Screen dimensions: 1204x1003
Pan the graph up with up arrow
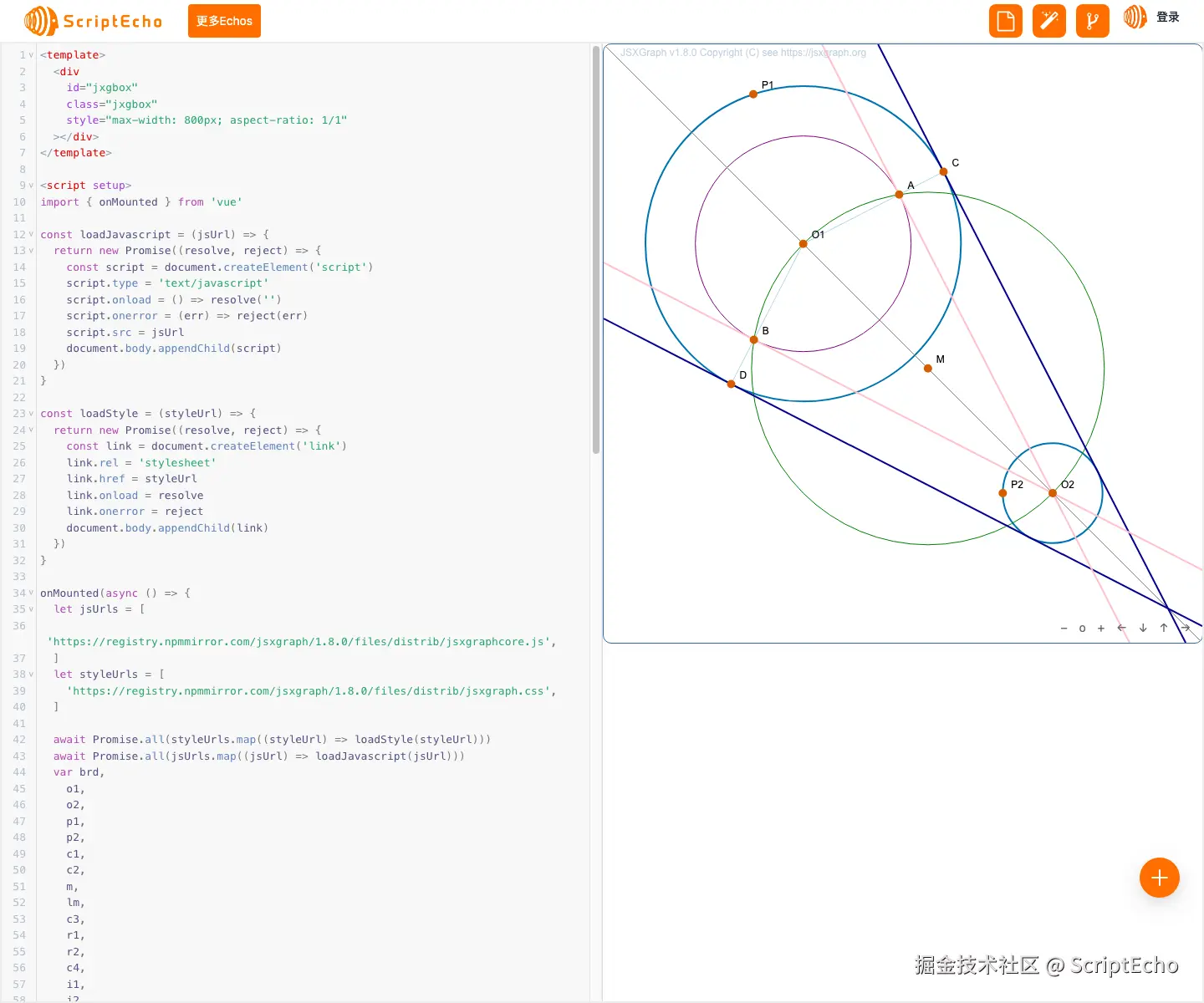1164,628
